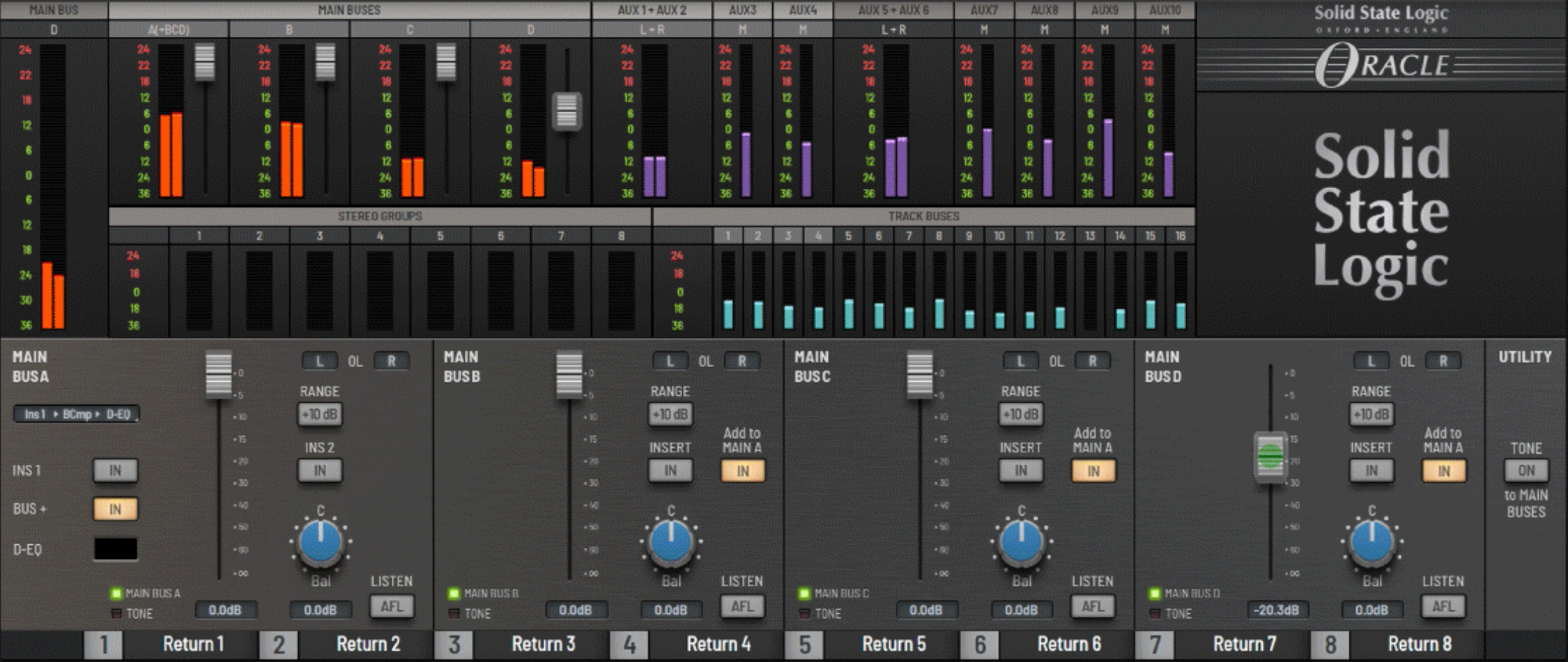Click Main Bus D level value -20.3dB field
The height and width of the screenshot is (662, 1568).
[x=1277, y=610]
